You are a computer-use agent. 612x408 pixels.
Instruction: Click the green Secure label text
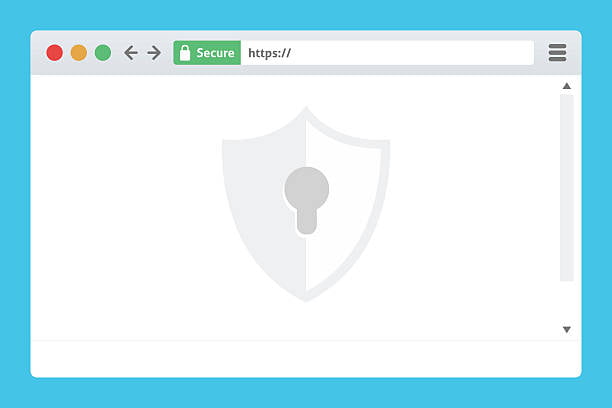click(x=215, y=53)
